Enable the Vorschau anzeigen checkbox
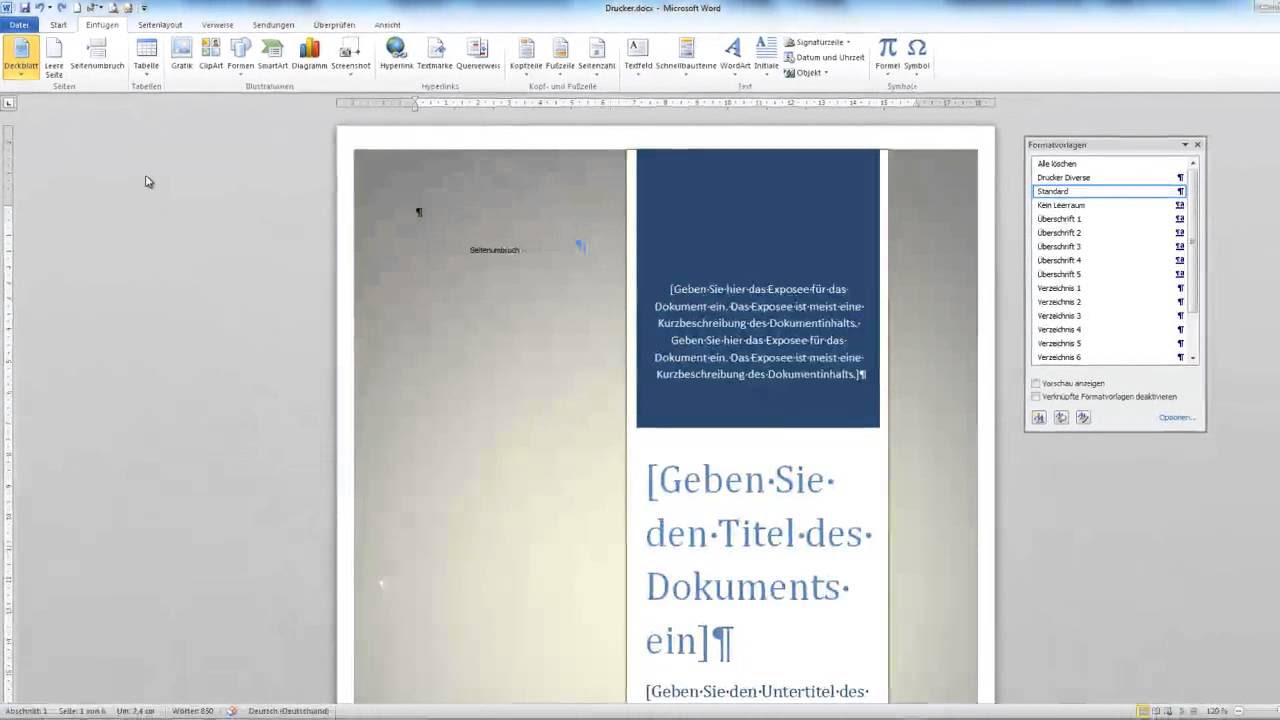1280x720 pixels. point(1036,383)
